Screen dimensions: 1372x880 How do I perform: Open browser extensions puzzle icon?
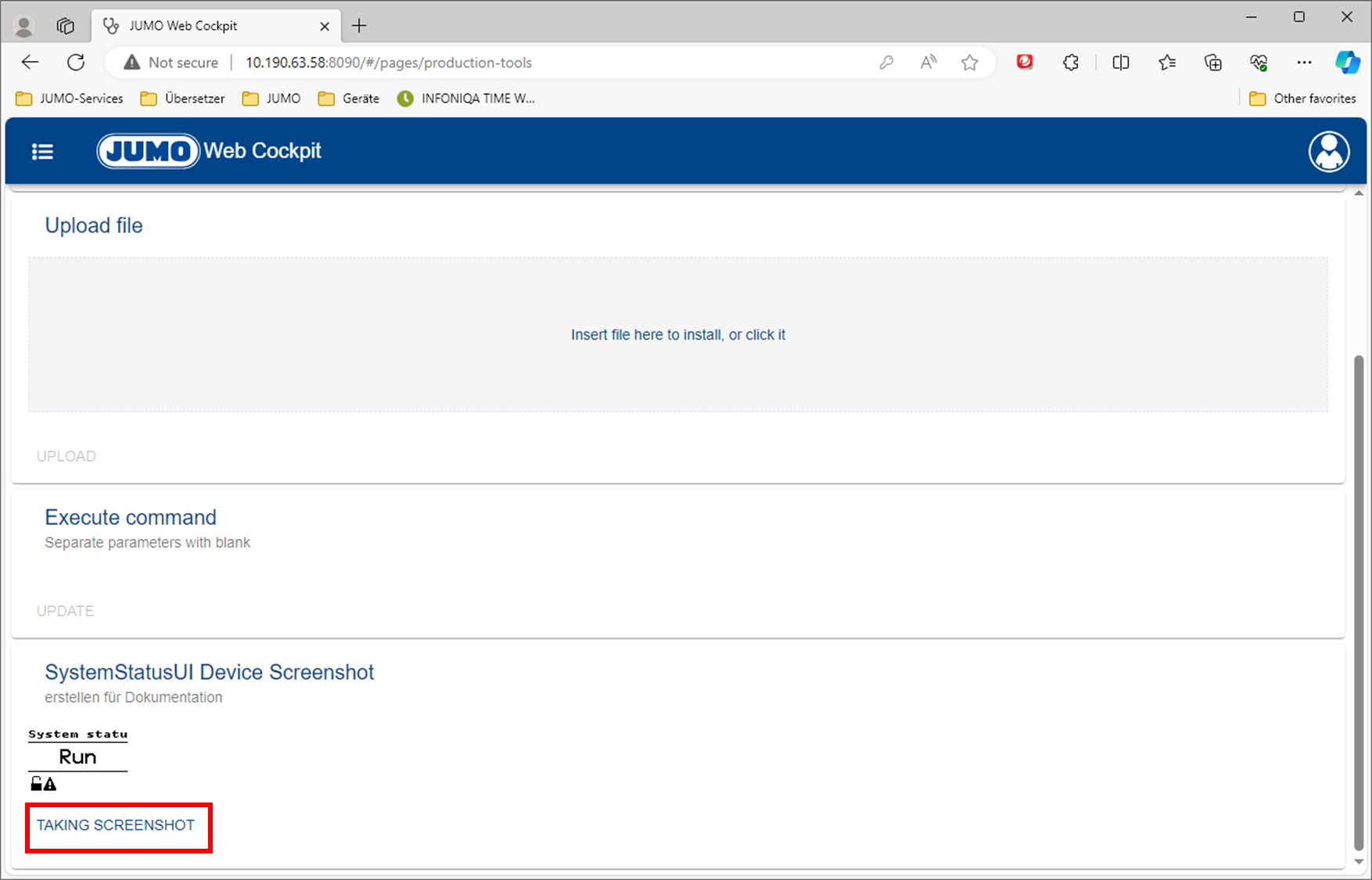point(1071,63)
